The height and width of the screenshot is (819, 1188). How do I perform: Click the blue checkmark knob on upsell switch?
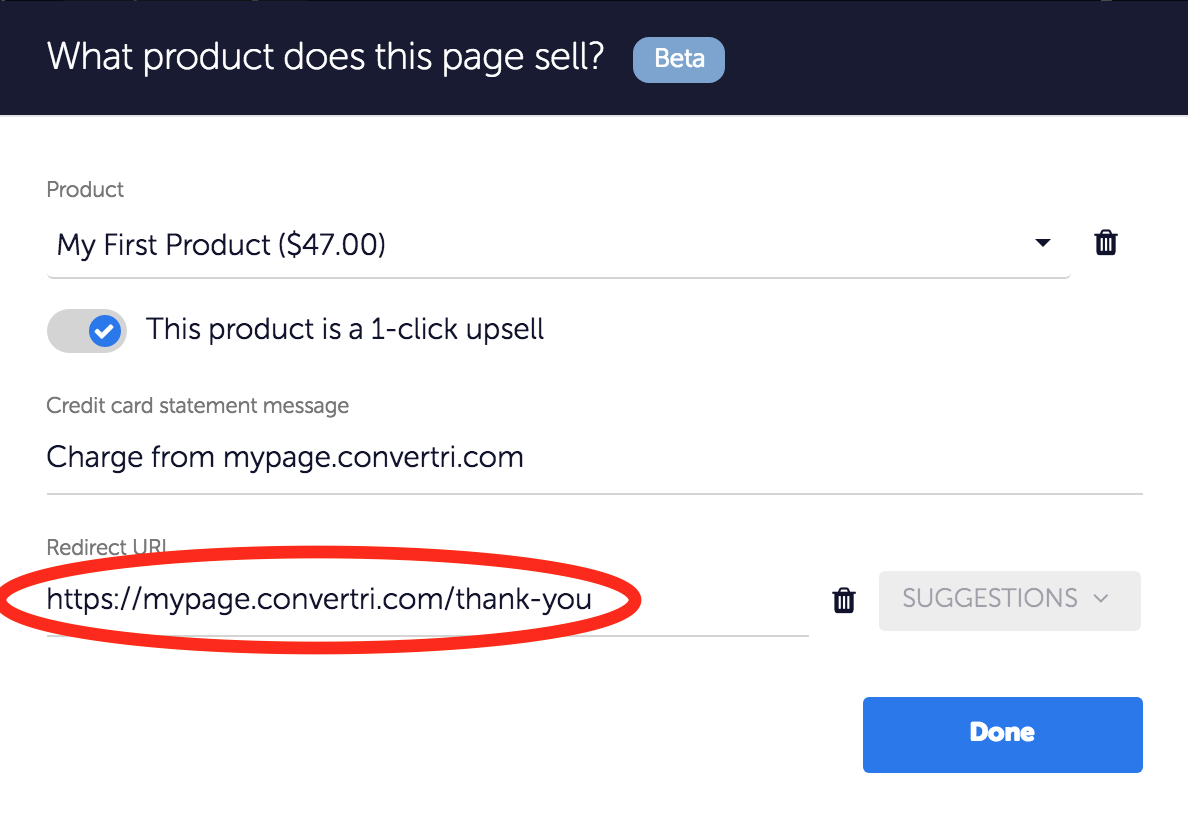point(105,331)
